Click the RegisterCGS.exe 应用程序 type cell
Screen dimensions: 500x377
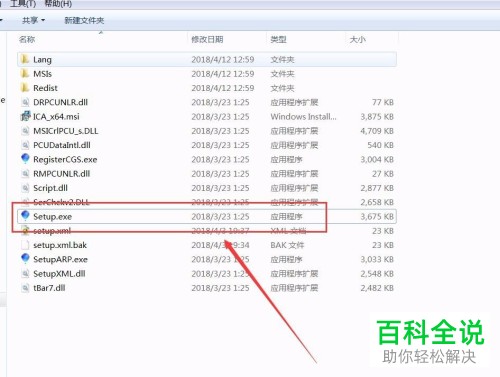(x=286, y=160)
